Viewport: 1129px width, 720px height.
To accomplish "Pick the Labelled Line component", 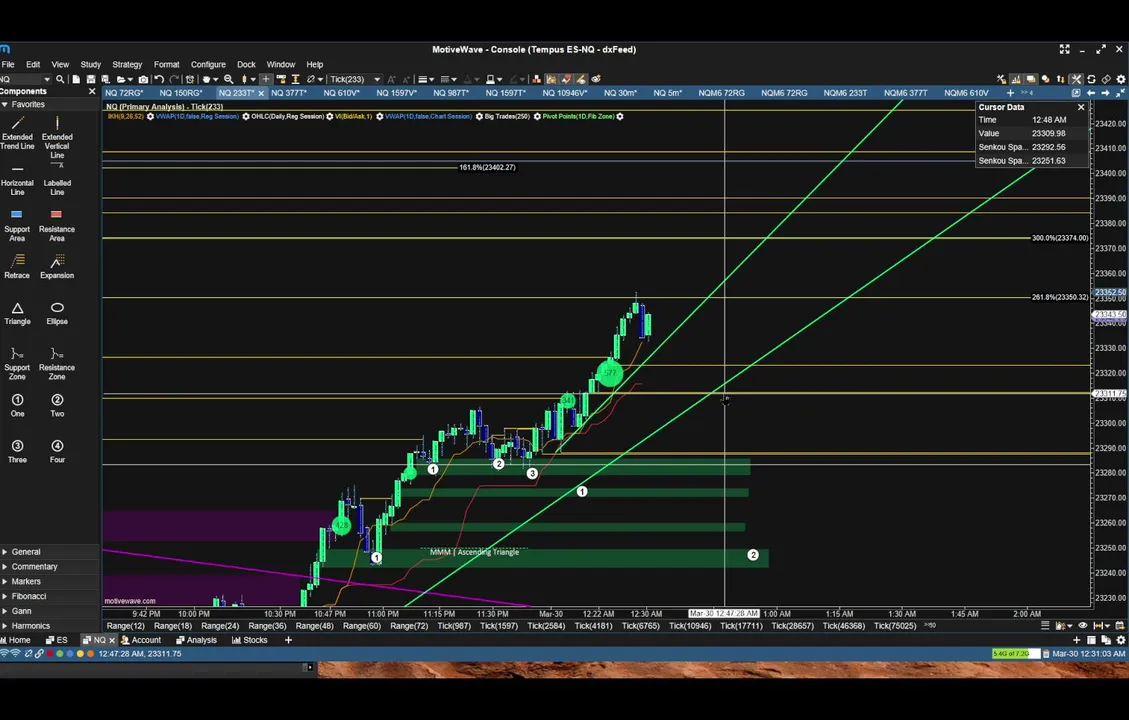I will pyautogui.click(x=57, y=180).
